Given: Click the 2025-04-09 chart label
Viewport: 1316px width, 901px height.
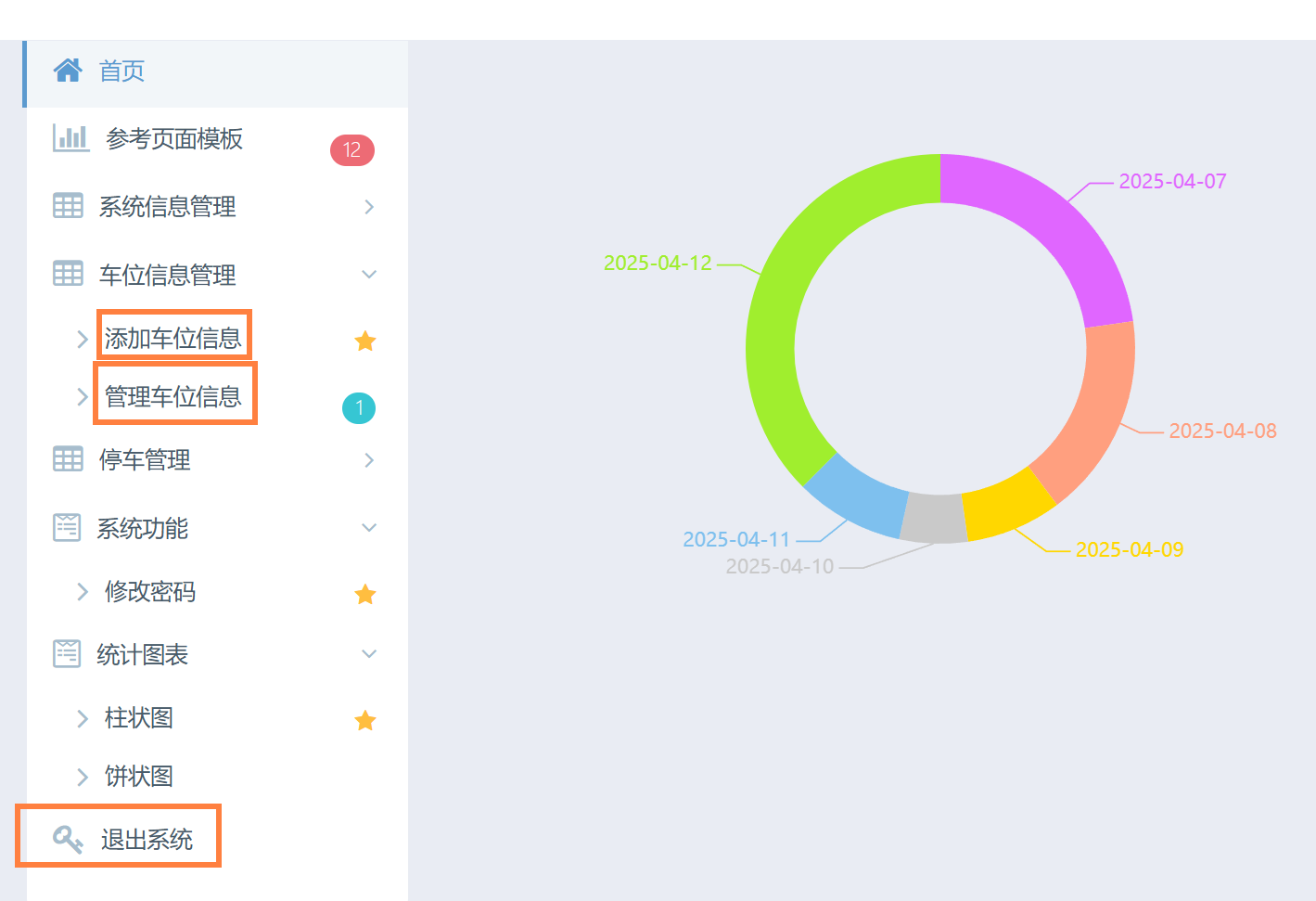Looking at the screenshot, I should [x=1129, y=550].
